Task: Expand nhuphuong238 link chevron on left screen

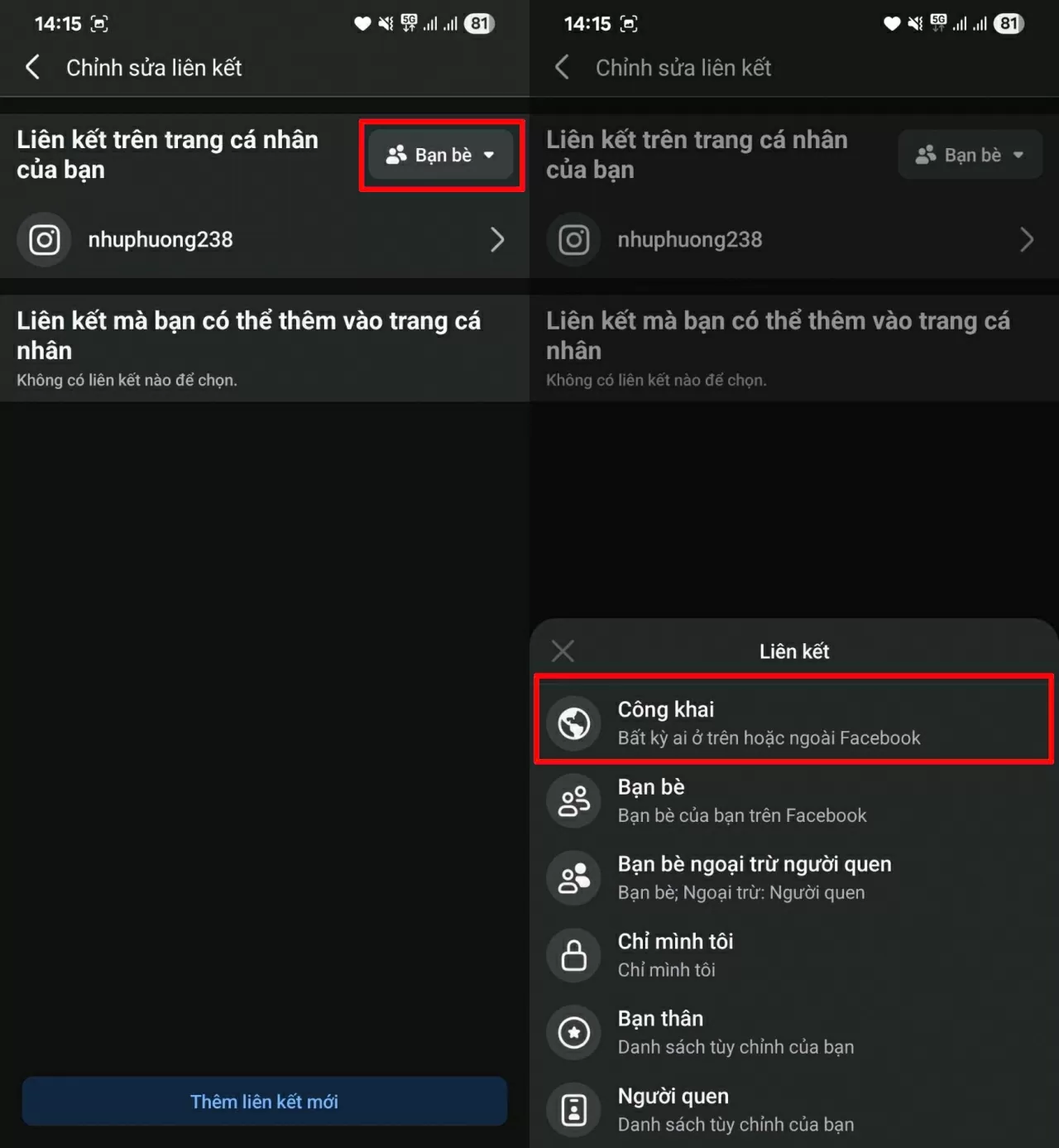Action: pyautogui.click(x=496, y=240)
